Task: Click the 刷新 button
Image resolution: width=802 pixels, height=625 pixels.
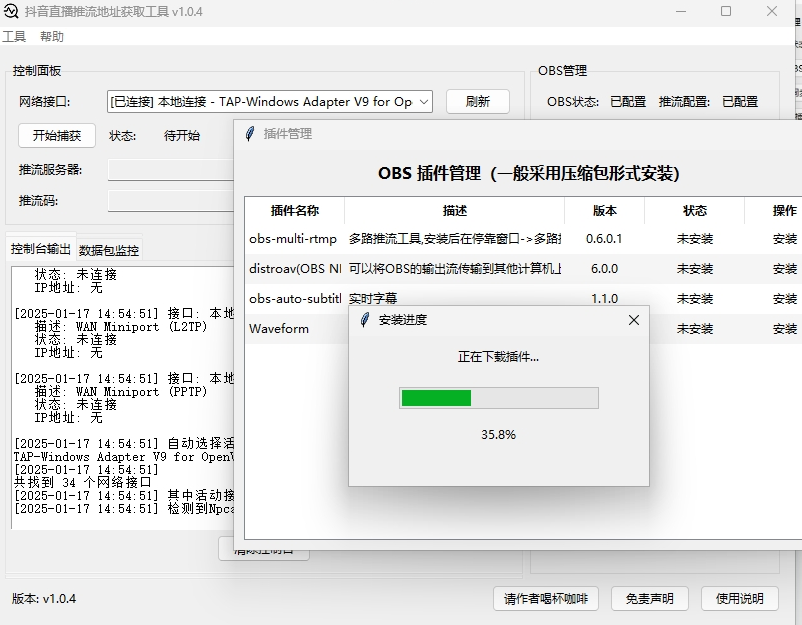Action: click(x=478, y=102)
